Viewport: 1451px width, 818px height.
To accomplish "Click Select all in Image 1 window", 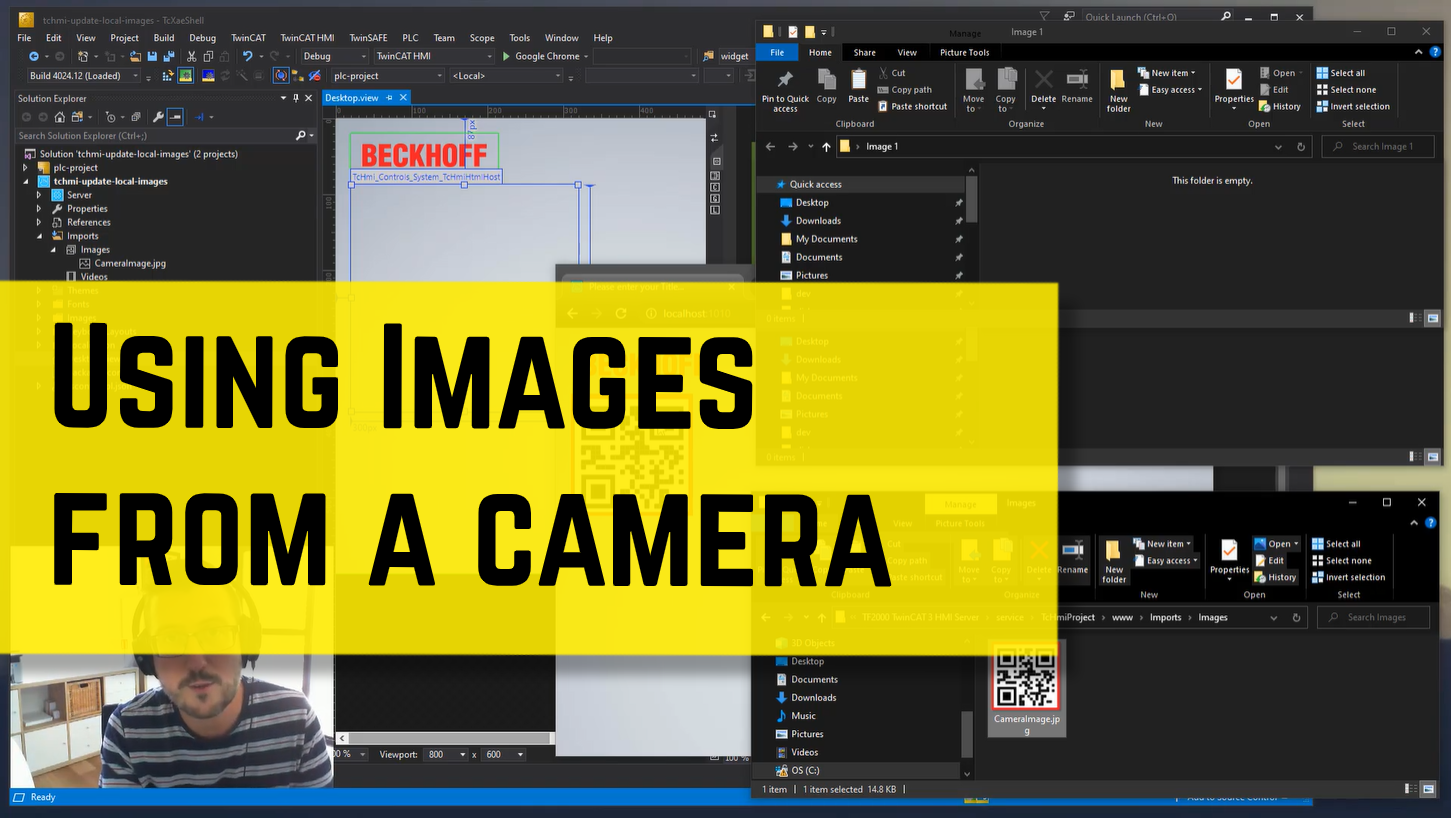I will [1340, 73].
